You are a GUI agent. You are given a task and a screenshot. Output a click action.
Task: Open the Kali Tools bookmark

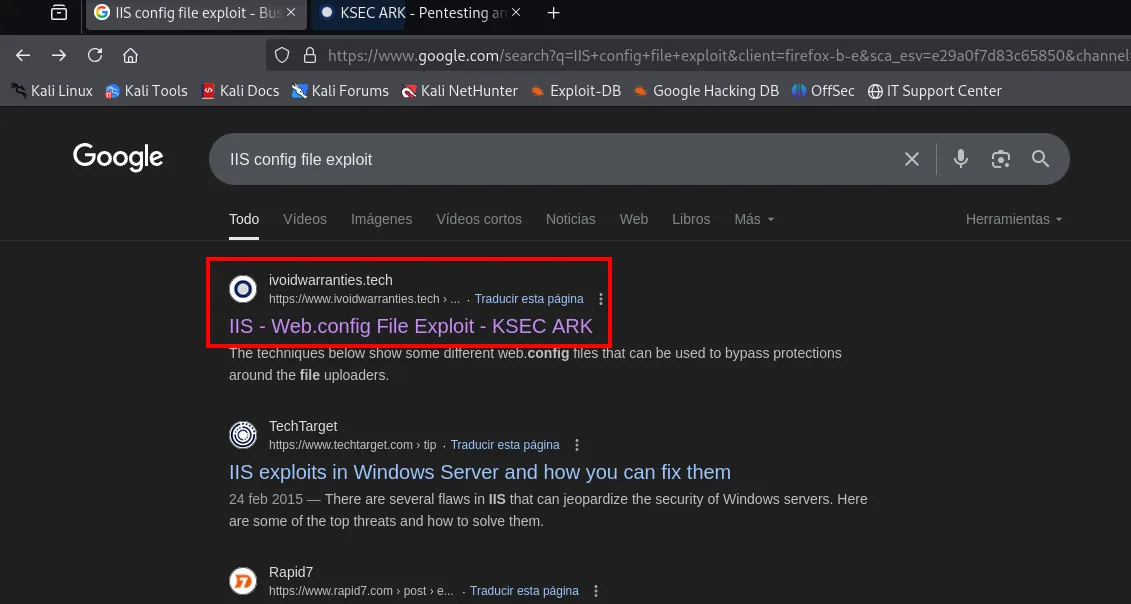tap(146, 91)
